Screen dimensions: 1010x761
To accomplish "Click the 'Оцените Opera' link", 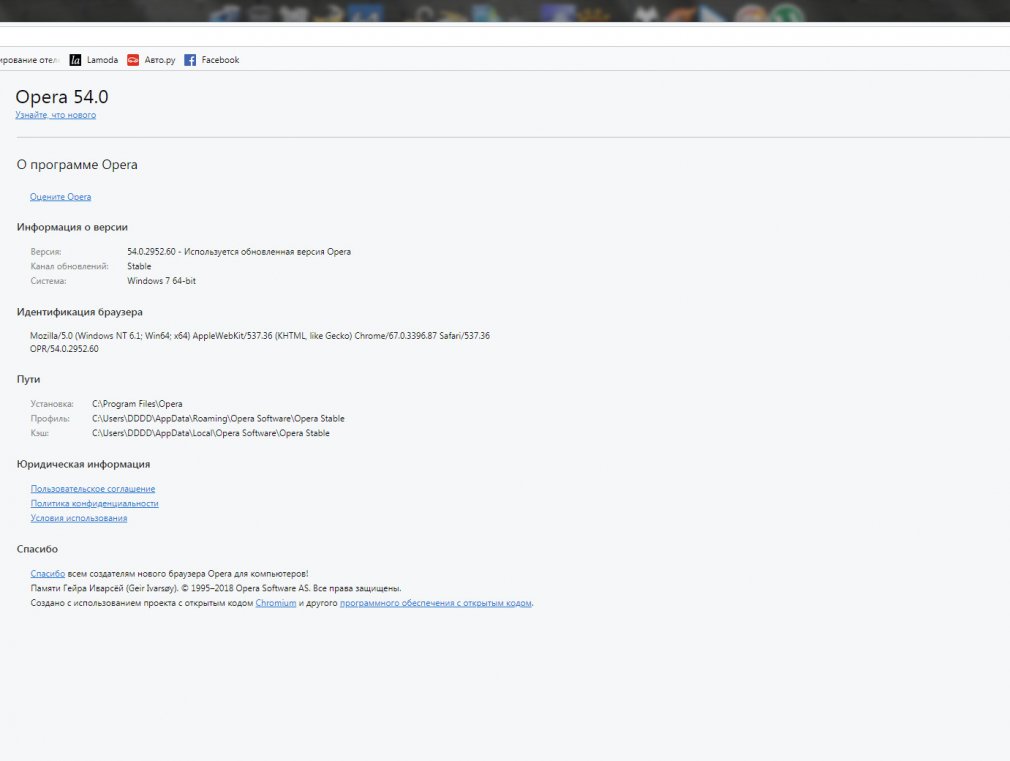I will (x=61, y=197).
